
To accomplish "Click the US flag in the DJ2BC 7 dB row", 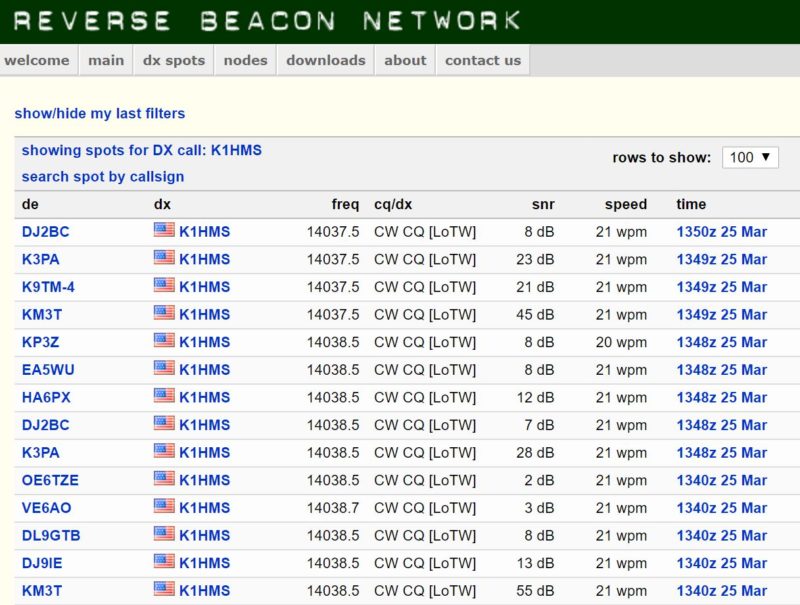I will [x=164, y=423].
